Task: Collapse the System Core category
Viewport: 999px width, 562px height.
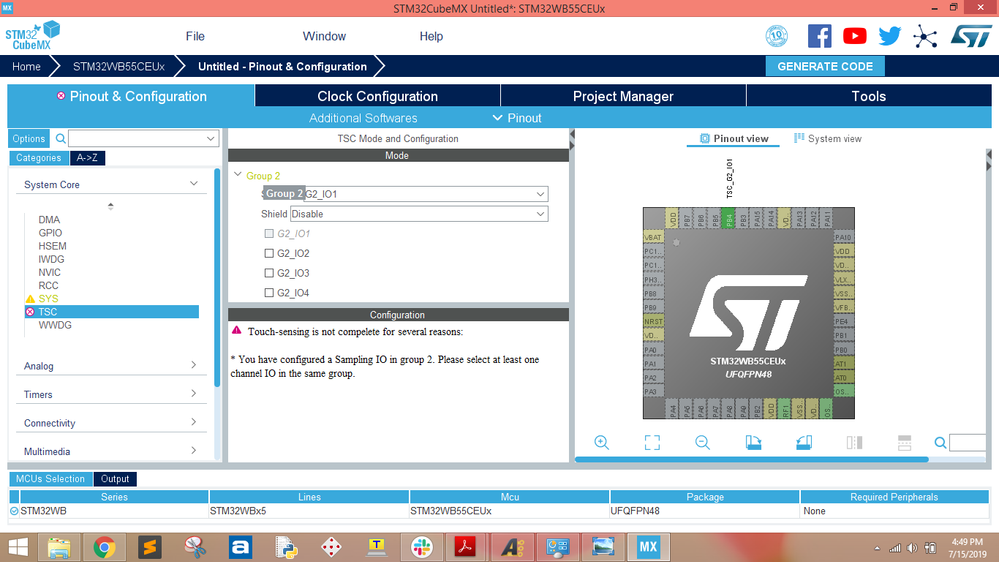Action: (194, 184)
